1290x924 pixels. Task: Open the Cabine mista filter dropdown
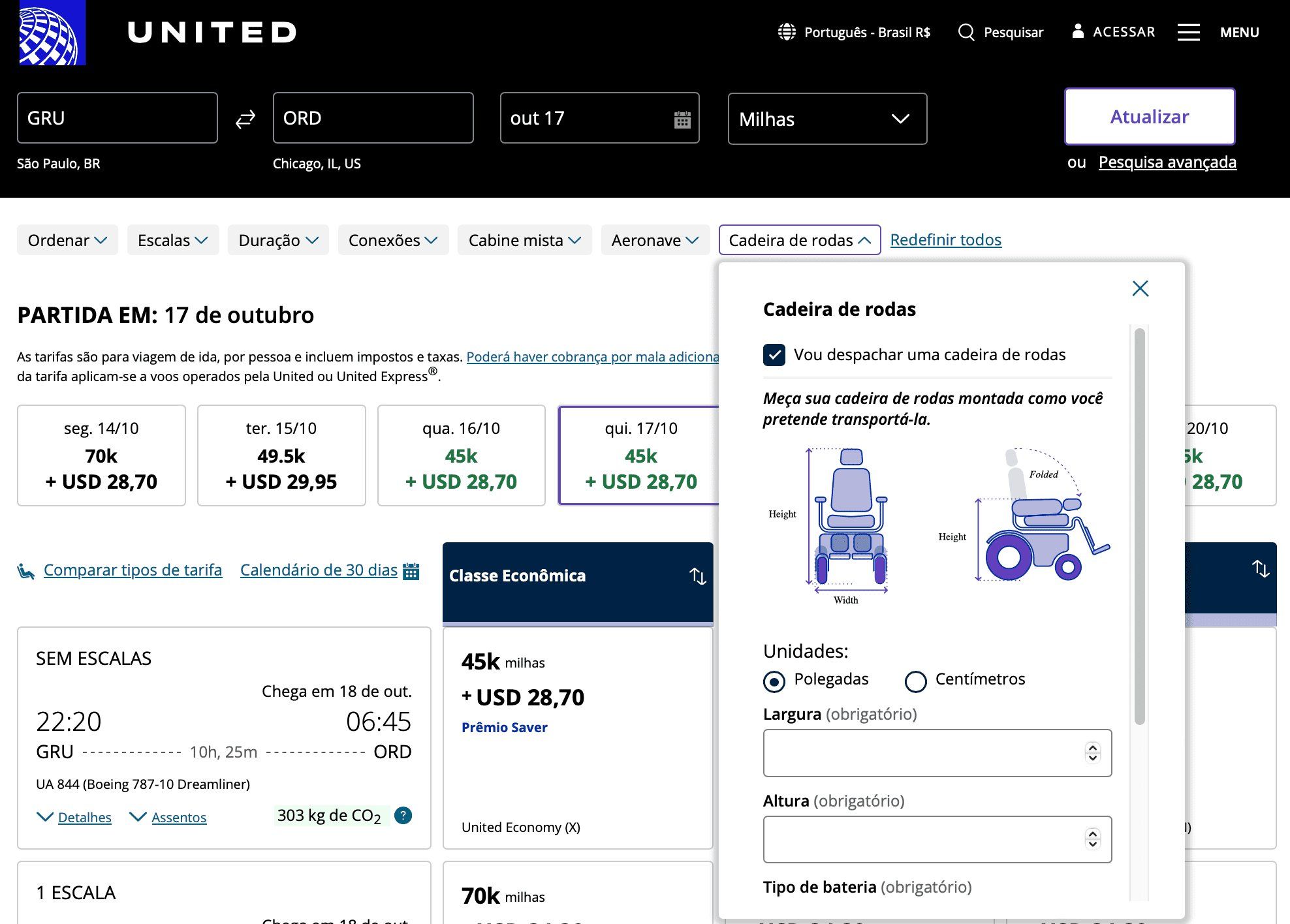pyautogui.click(x=525, y=240)
